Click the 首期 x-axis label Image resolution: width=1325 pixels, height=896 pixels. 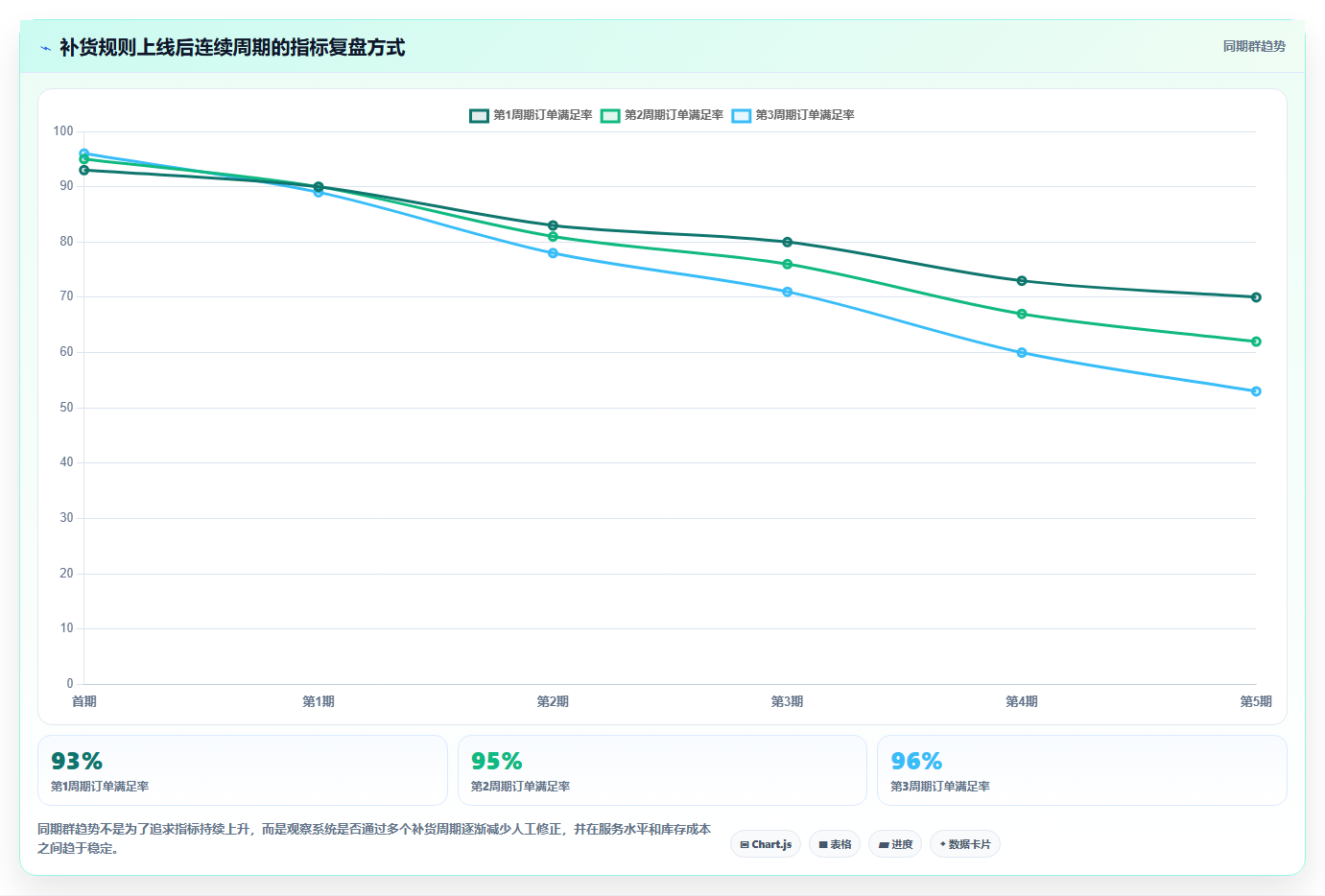coord(84,701)
